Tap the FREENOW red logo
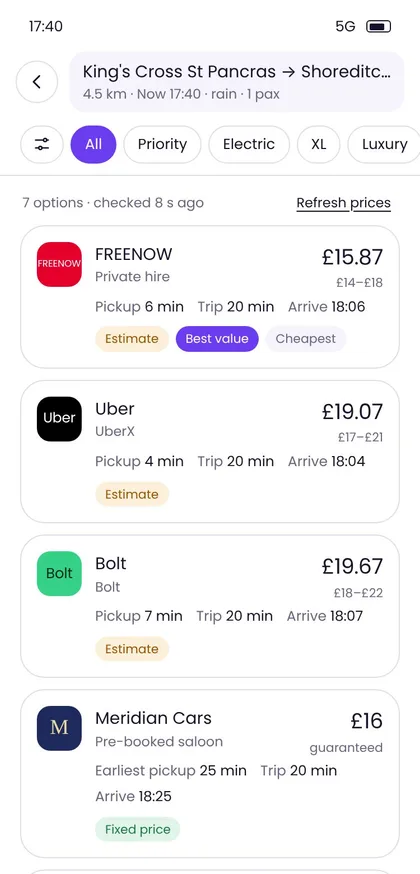420x874 pixels. pyautogui.click(x=59, y=264)
